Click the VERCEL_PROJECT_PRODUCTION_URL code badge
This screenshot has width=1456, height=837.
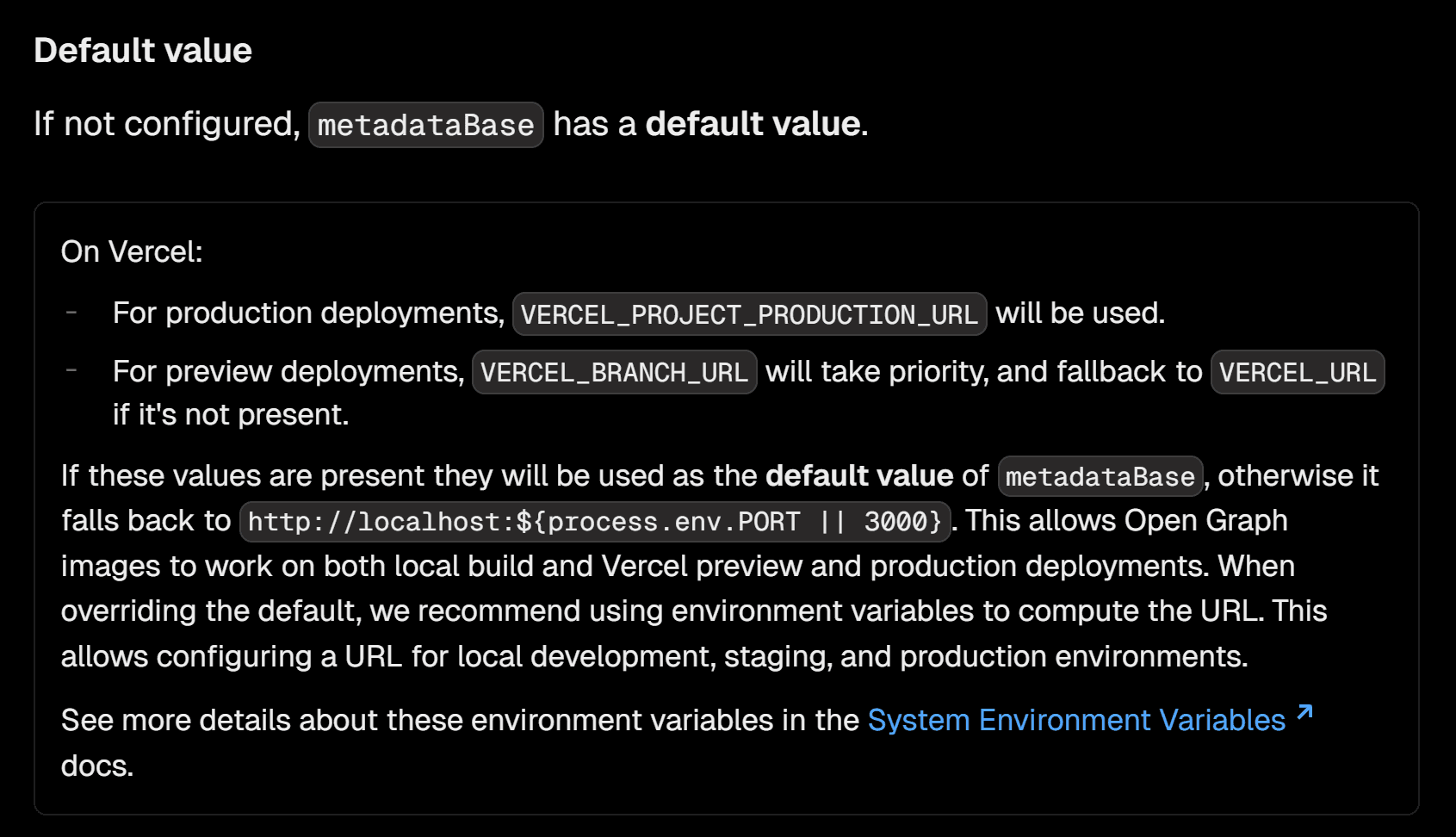click(748, 313)
